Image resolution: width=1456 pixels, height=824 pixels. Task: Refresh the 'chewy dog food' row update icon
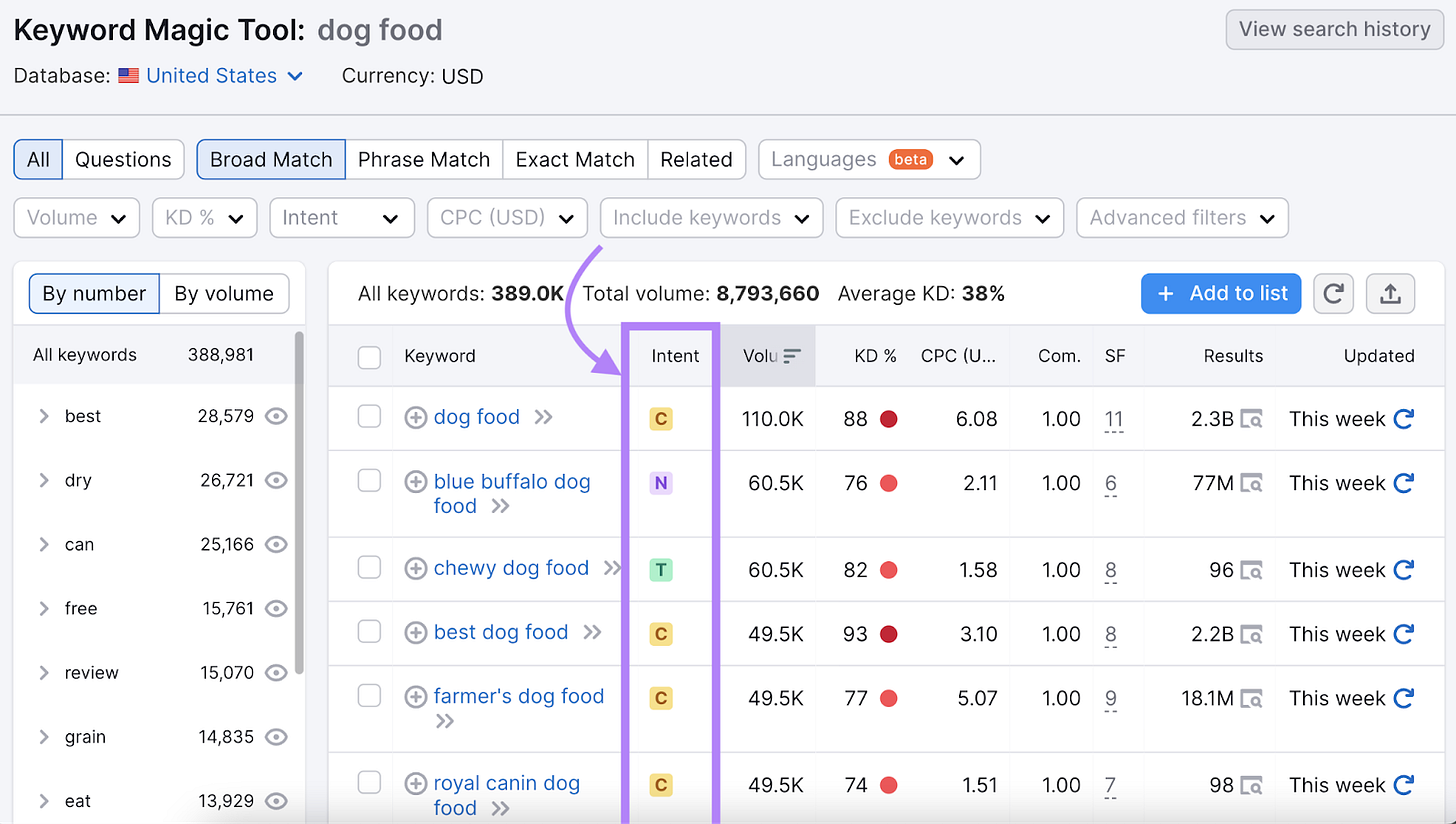point(1403,570)
